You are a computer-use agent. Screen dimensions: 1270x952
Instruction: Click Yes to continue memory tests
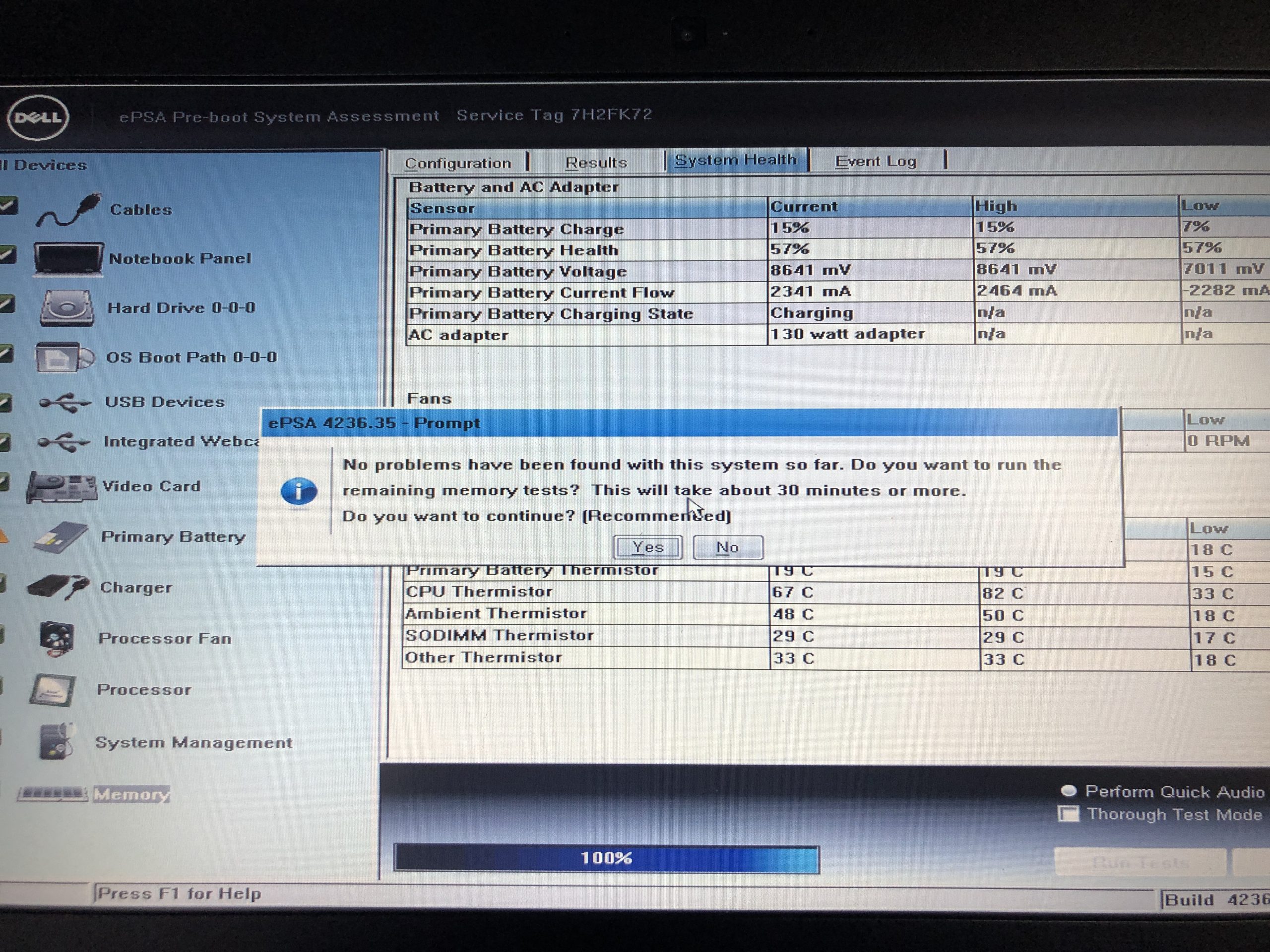click(x=647, y=547)
